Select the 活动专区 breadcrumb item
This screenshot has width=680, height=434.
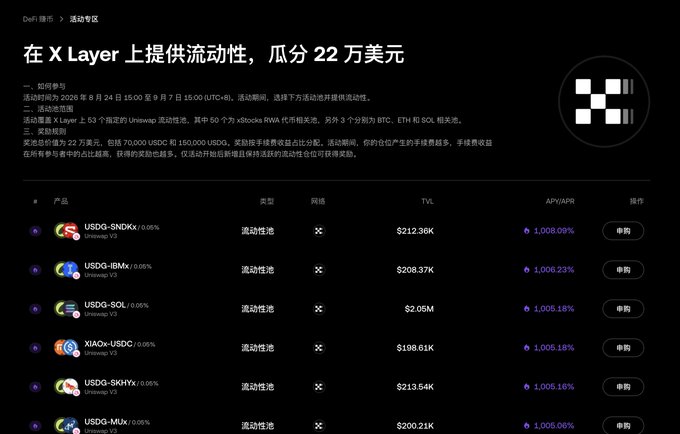click(x=84, y=19)
